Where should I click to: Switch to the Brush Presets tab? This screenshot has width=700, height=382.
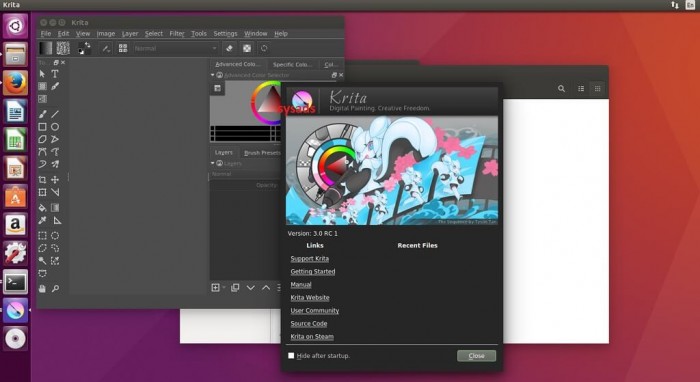point(262,153)
